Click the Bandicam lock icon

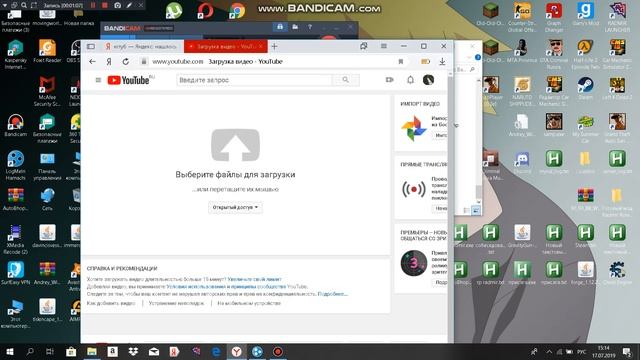(280, 27)
